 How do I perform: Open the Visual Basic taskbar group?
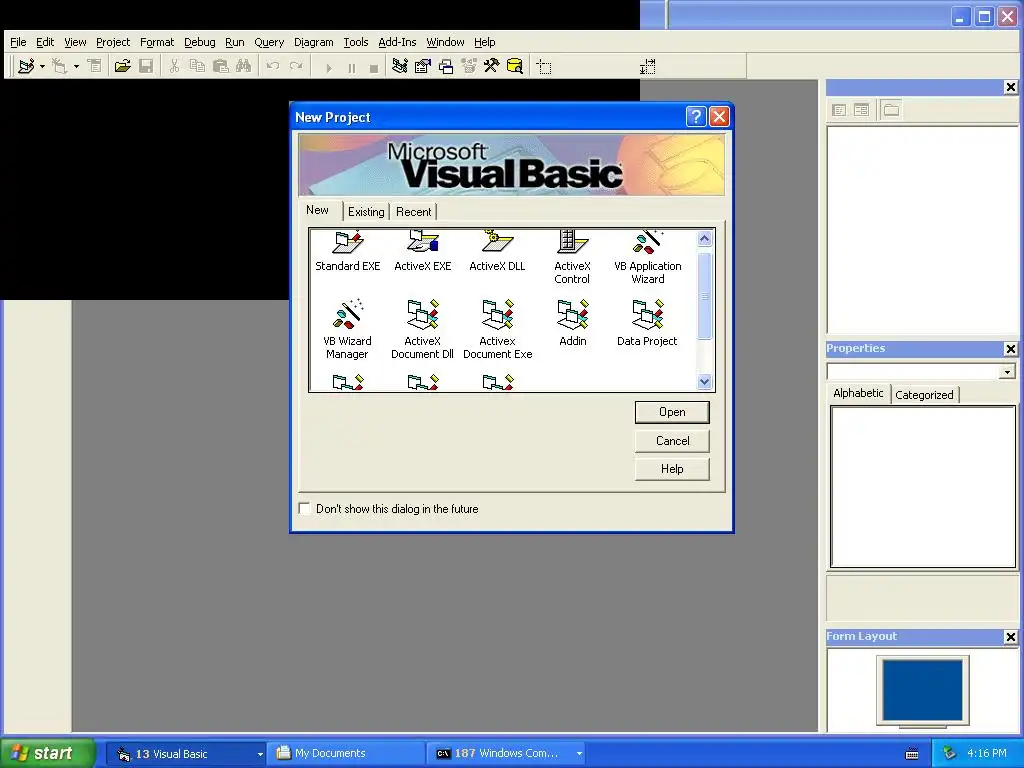point(187,754)
